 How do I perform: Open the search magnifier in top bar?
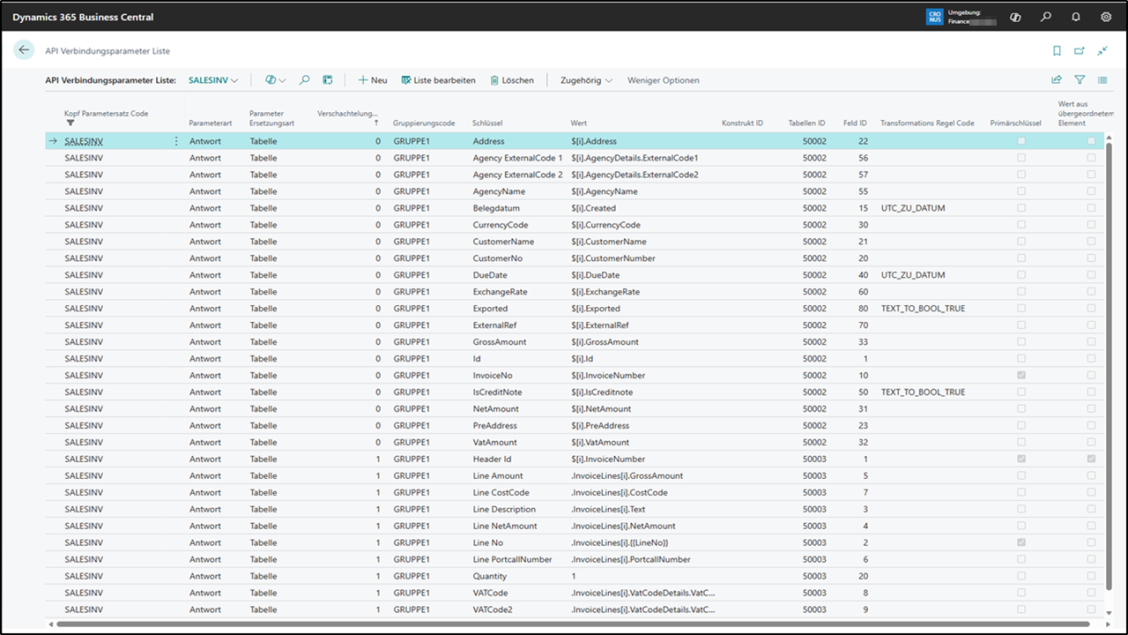tap(1045, 17)
